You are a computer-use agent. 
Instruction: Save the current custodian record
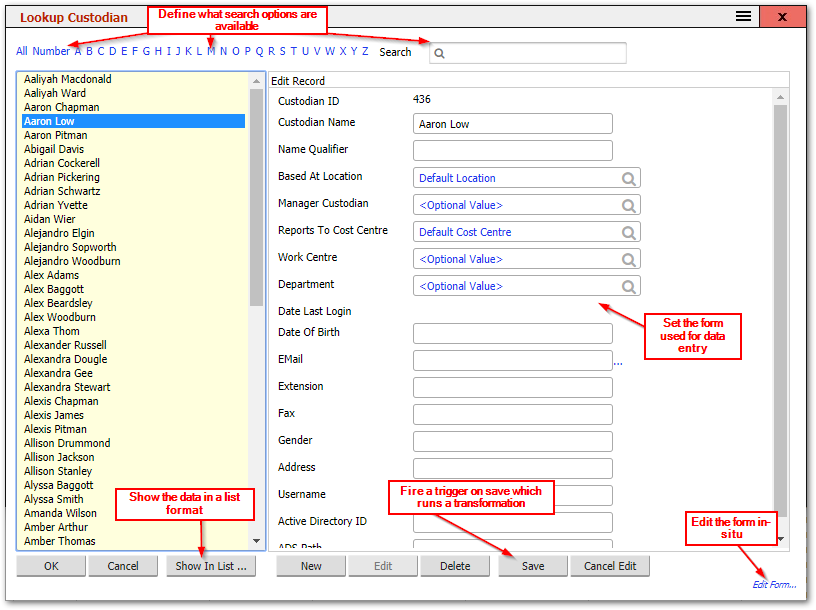(x=532, y=565)
